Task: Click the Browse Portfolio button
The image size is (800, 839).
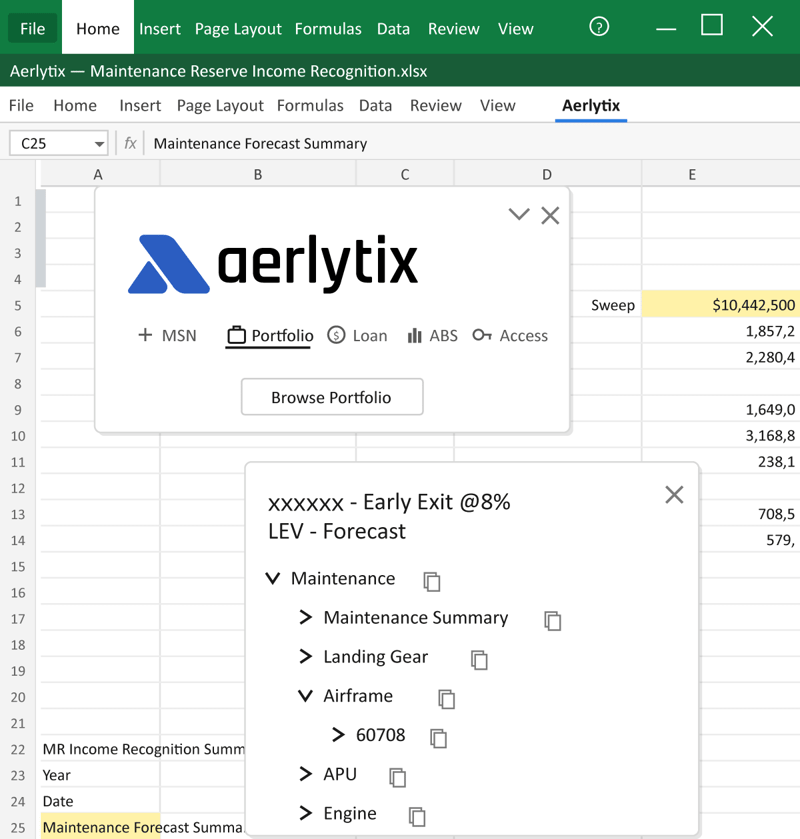Action: pos(332,397)
